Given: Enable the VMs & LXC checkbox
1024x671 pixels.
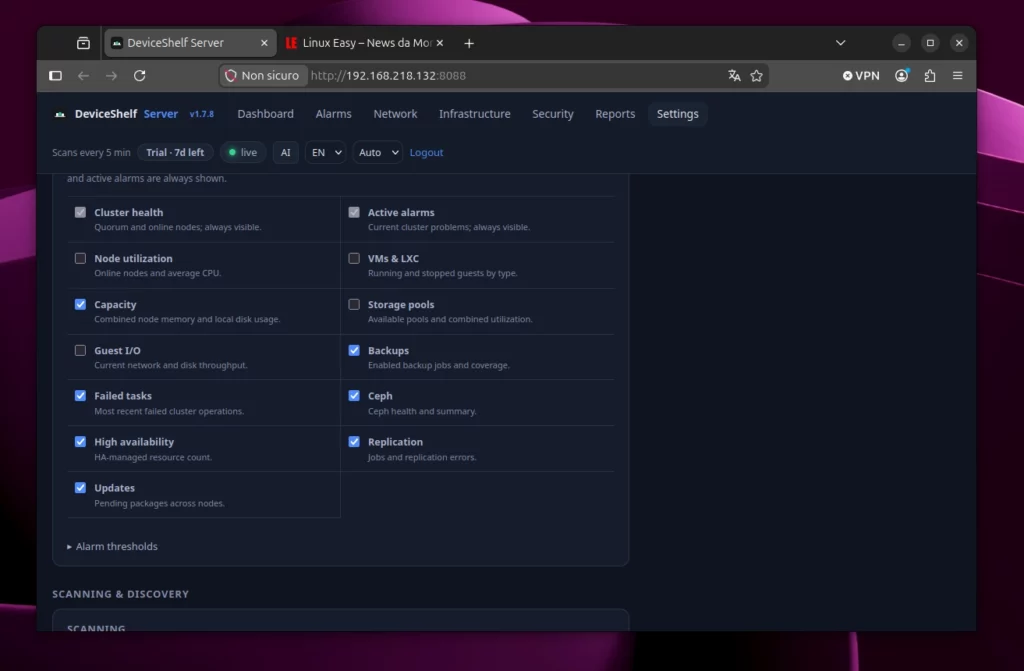Looking at the screenshot, I should click(354, 258).
